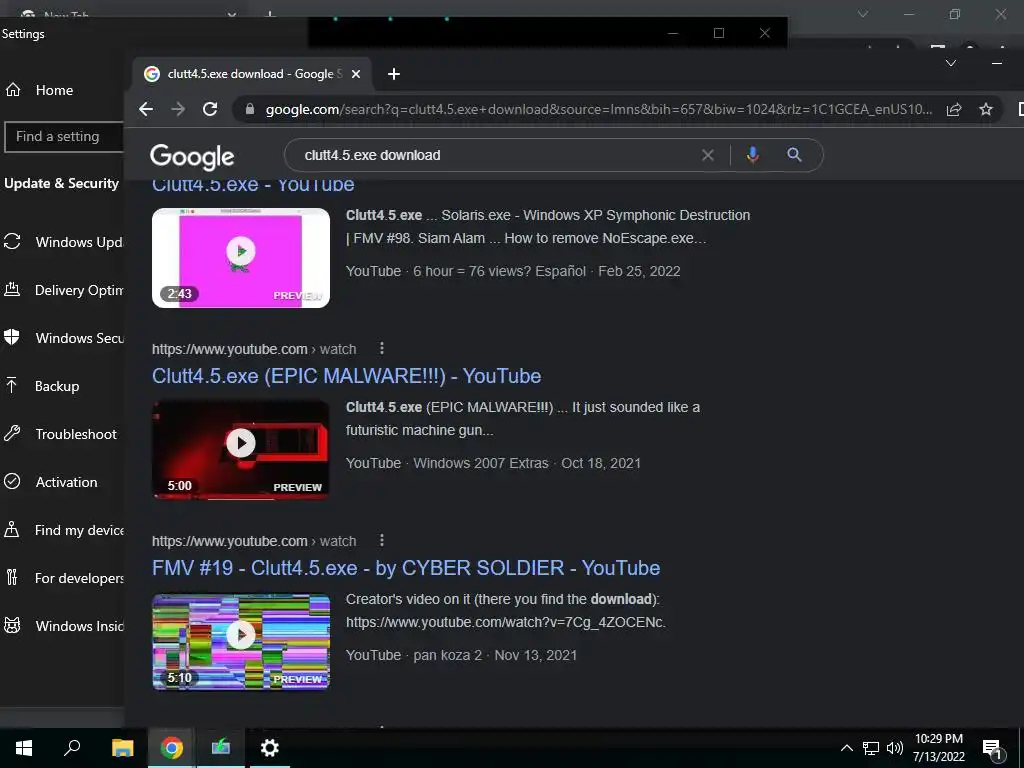Viewport: 1024px width, 768px height.
Task: Click the Troubleshoot wrench icon
Action: [x=12, y=433]
